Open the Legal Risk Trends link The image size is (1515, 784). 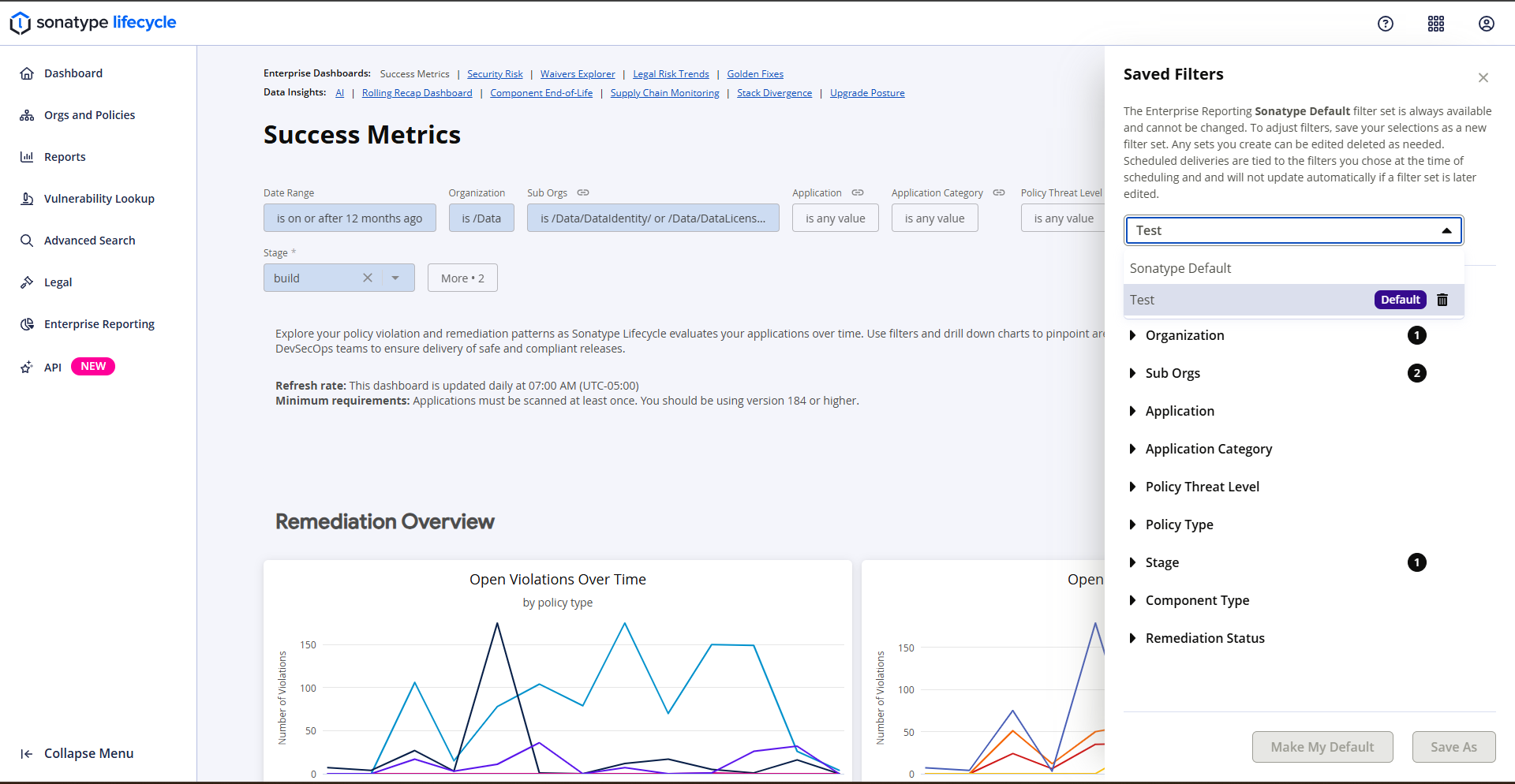671,74
